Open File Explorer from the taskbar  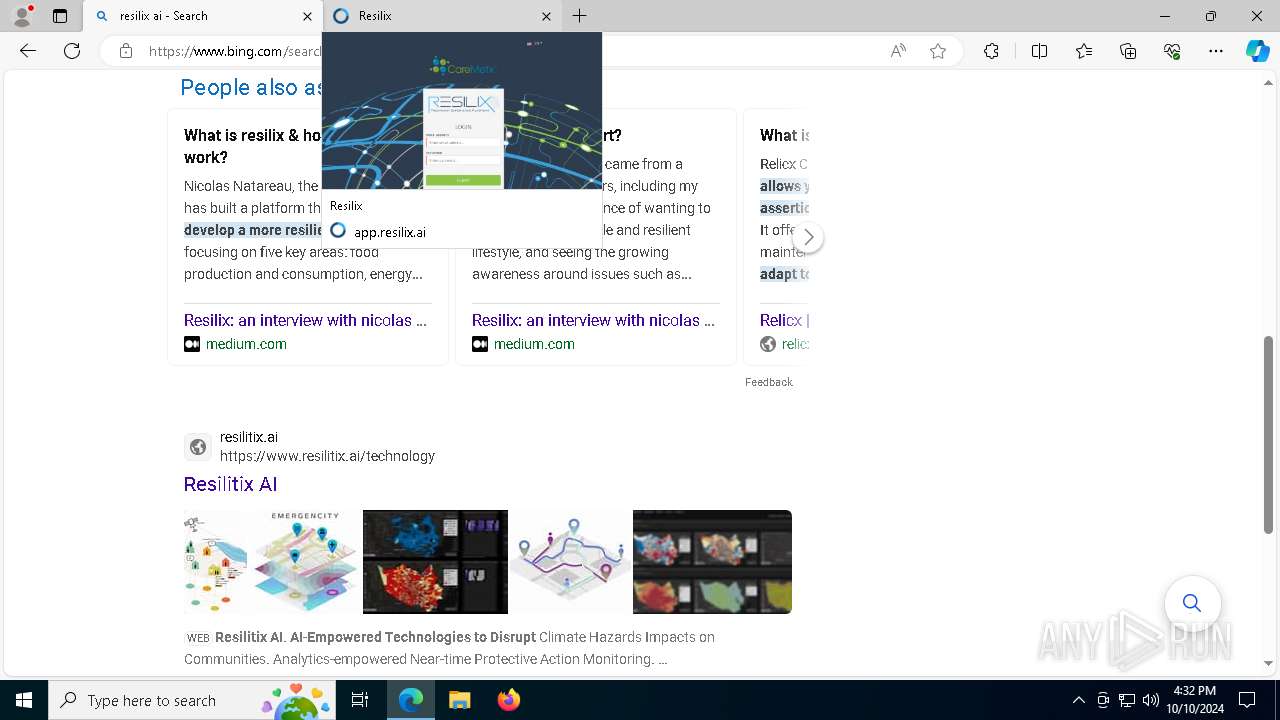point(459,700)
